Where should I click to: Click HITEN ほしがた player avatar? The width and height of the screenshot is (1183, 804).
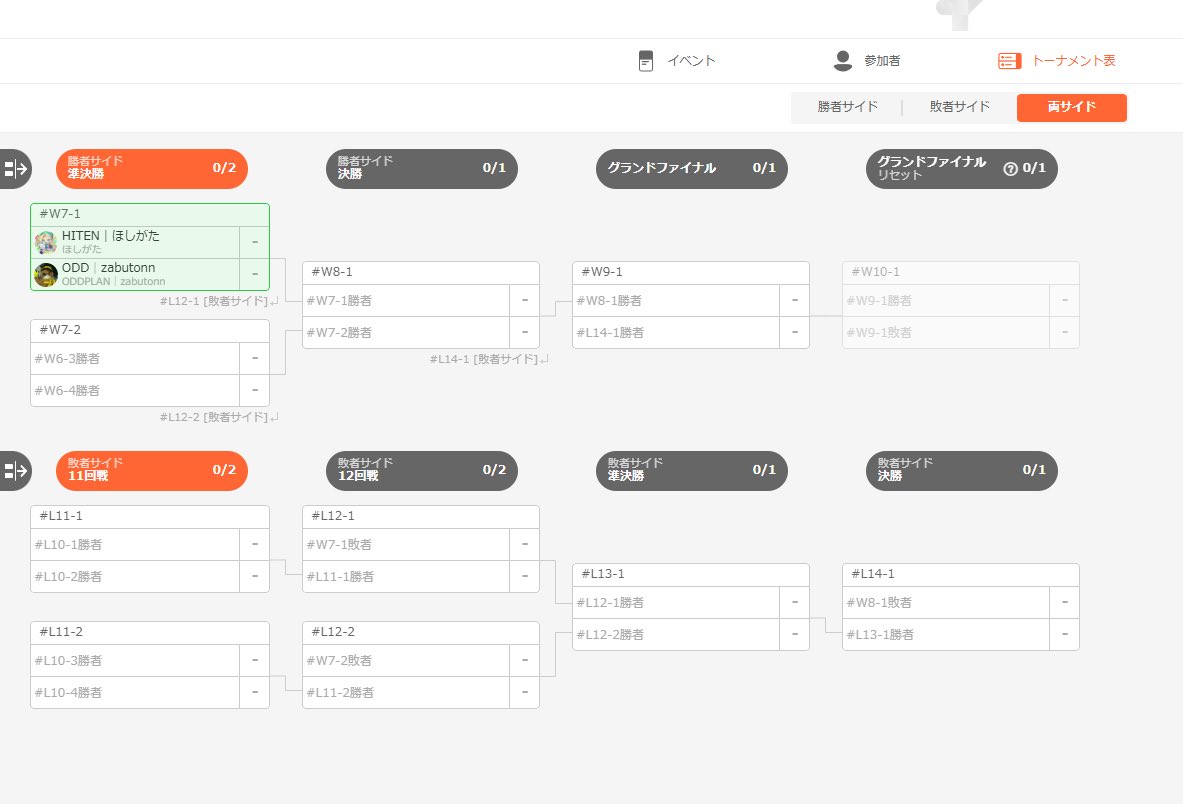coord(46,243)
